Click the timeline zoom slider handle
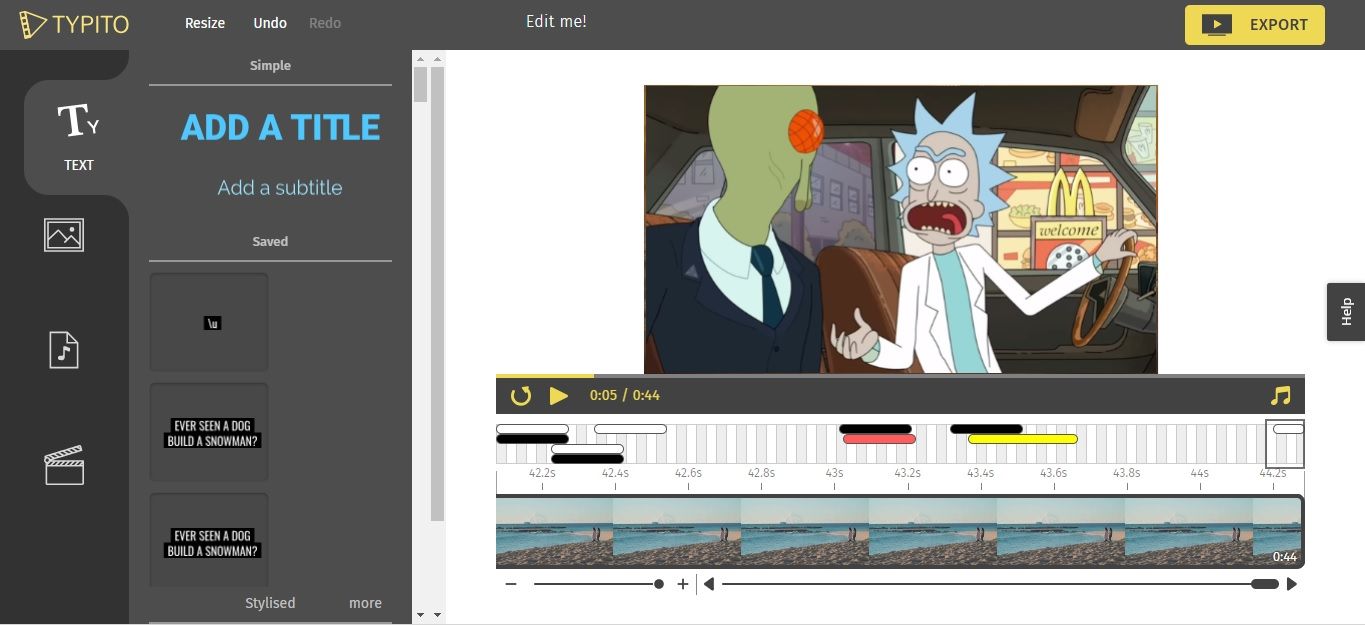This screenshot has height=625, width=1365. pyautogui.click(x=659, y=584)
